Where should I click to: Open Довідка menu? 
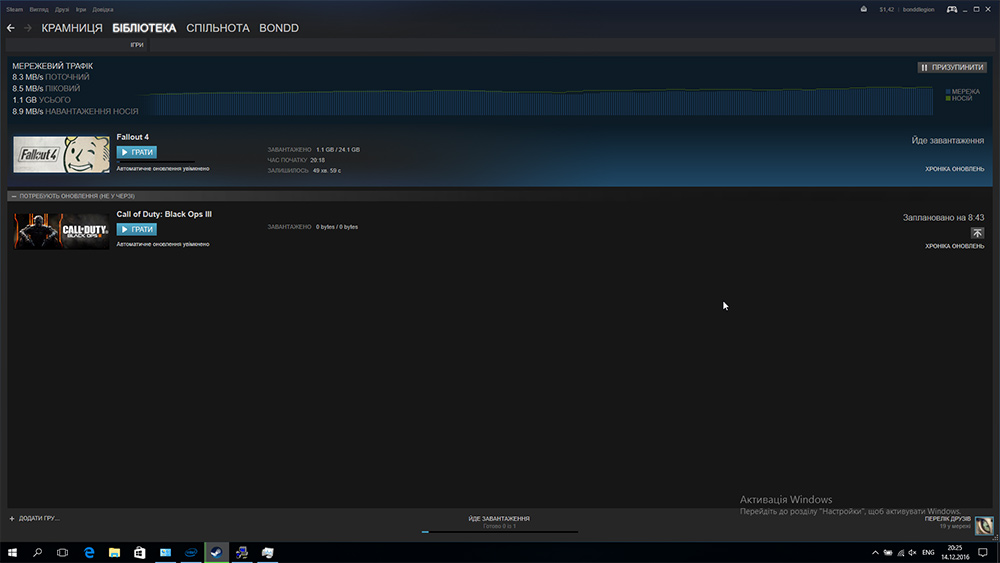103,10
